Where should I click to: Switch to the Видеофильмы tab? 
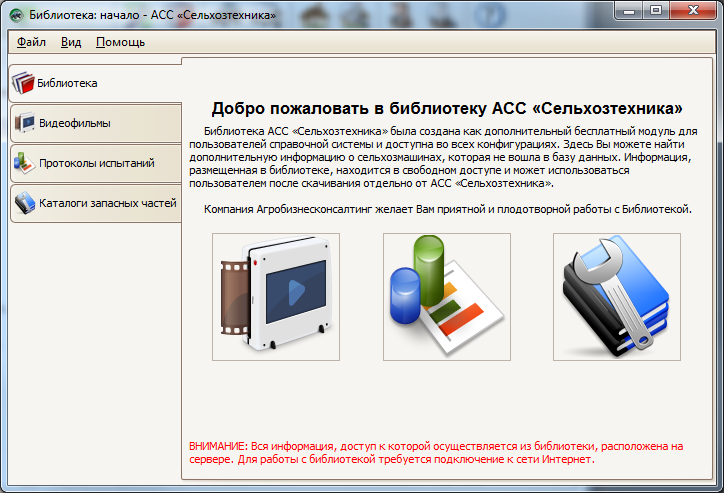pyautogui.click(x=96, y=123)
